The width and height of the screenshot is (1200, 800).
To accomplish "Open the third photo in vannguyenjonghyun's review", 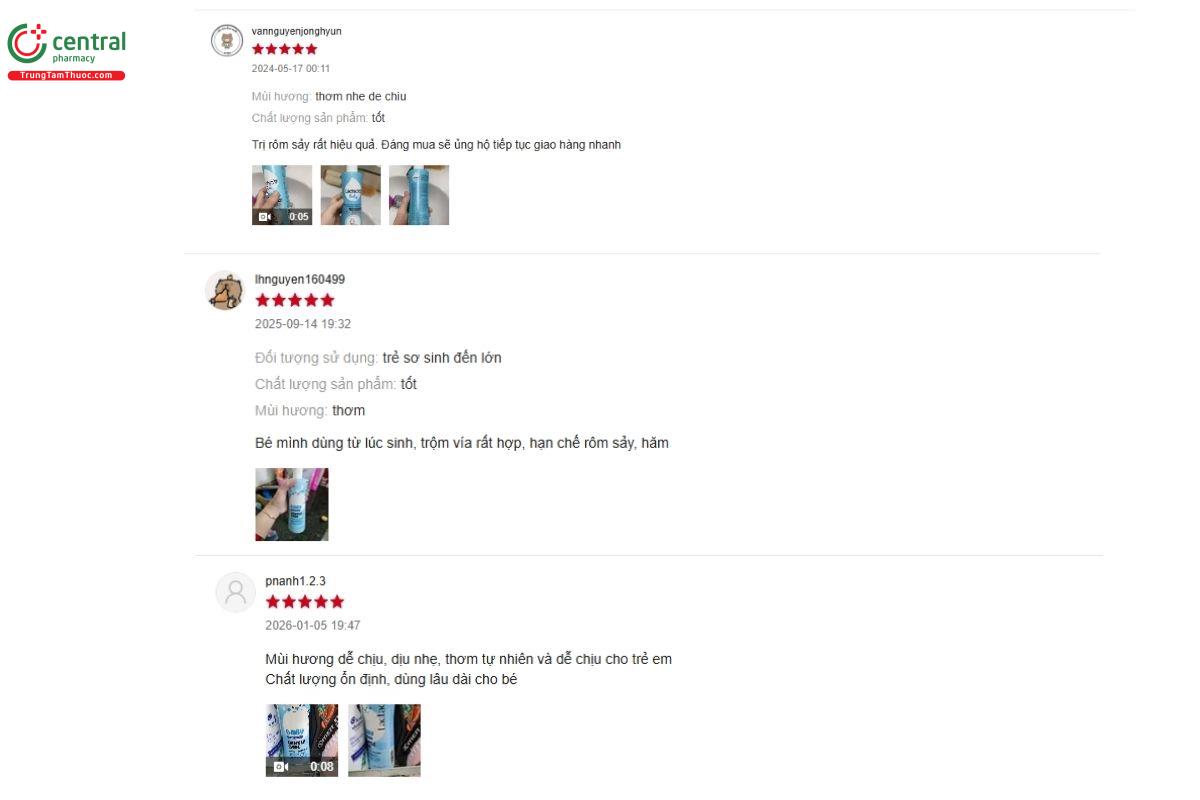I will click(419, 195).
